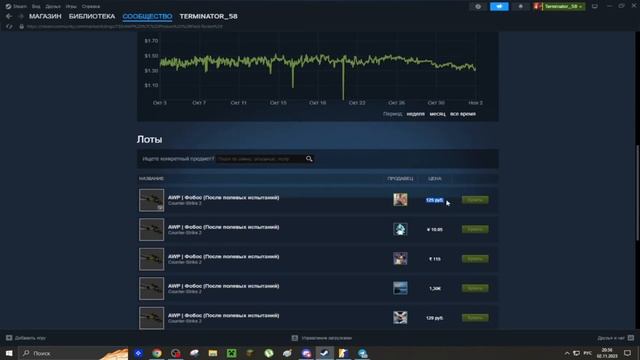Open the Windows Start menu

[9, 353]
